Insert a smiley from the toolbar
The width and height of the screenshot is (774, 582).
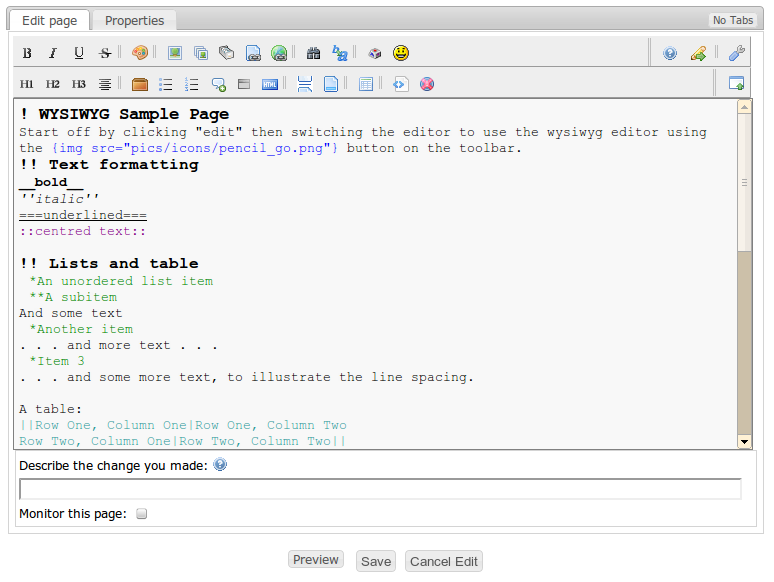point(401,53)
